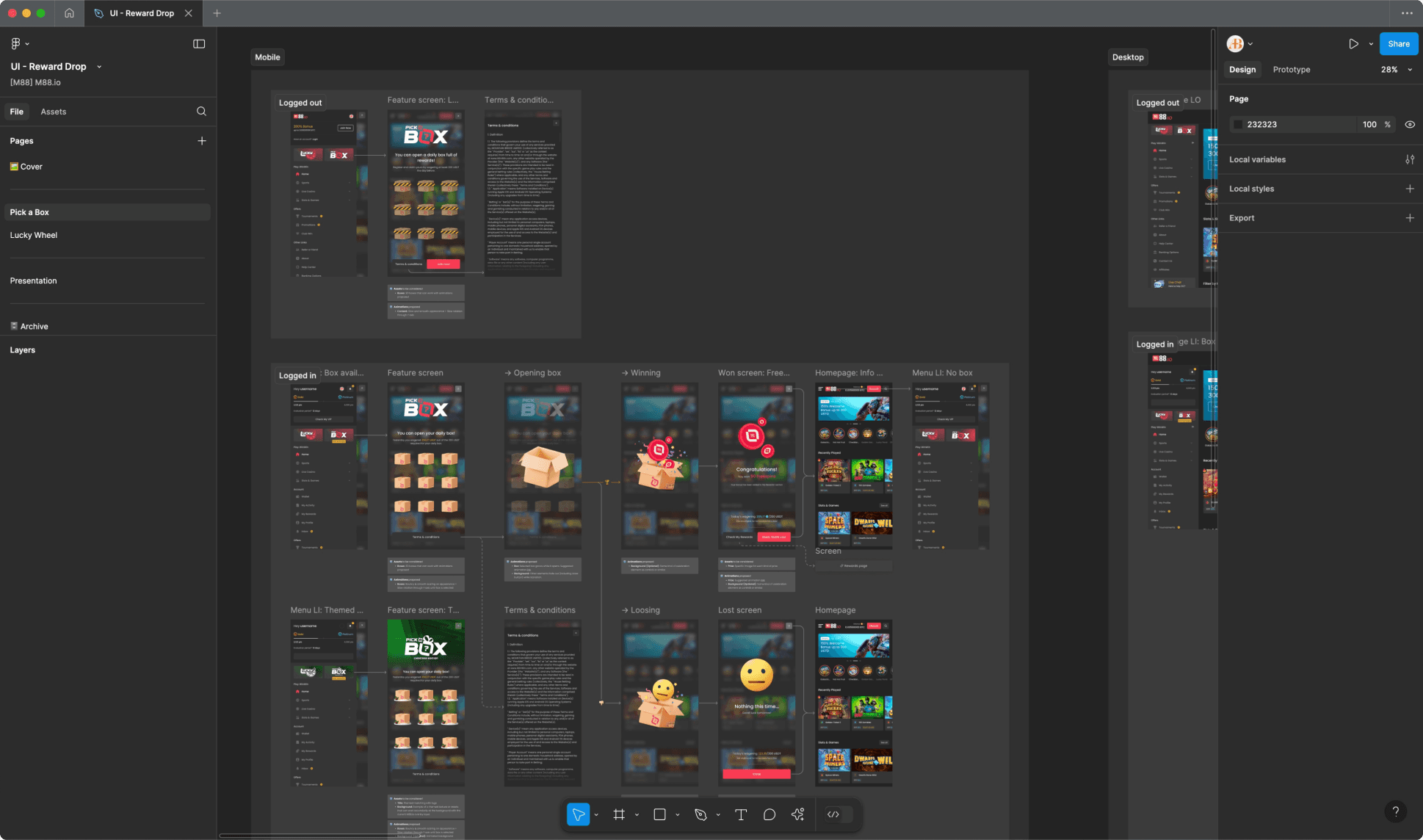The image size is (1423, 840).
Task: Add a new page with the plus button
Action: click(202, 140)
